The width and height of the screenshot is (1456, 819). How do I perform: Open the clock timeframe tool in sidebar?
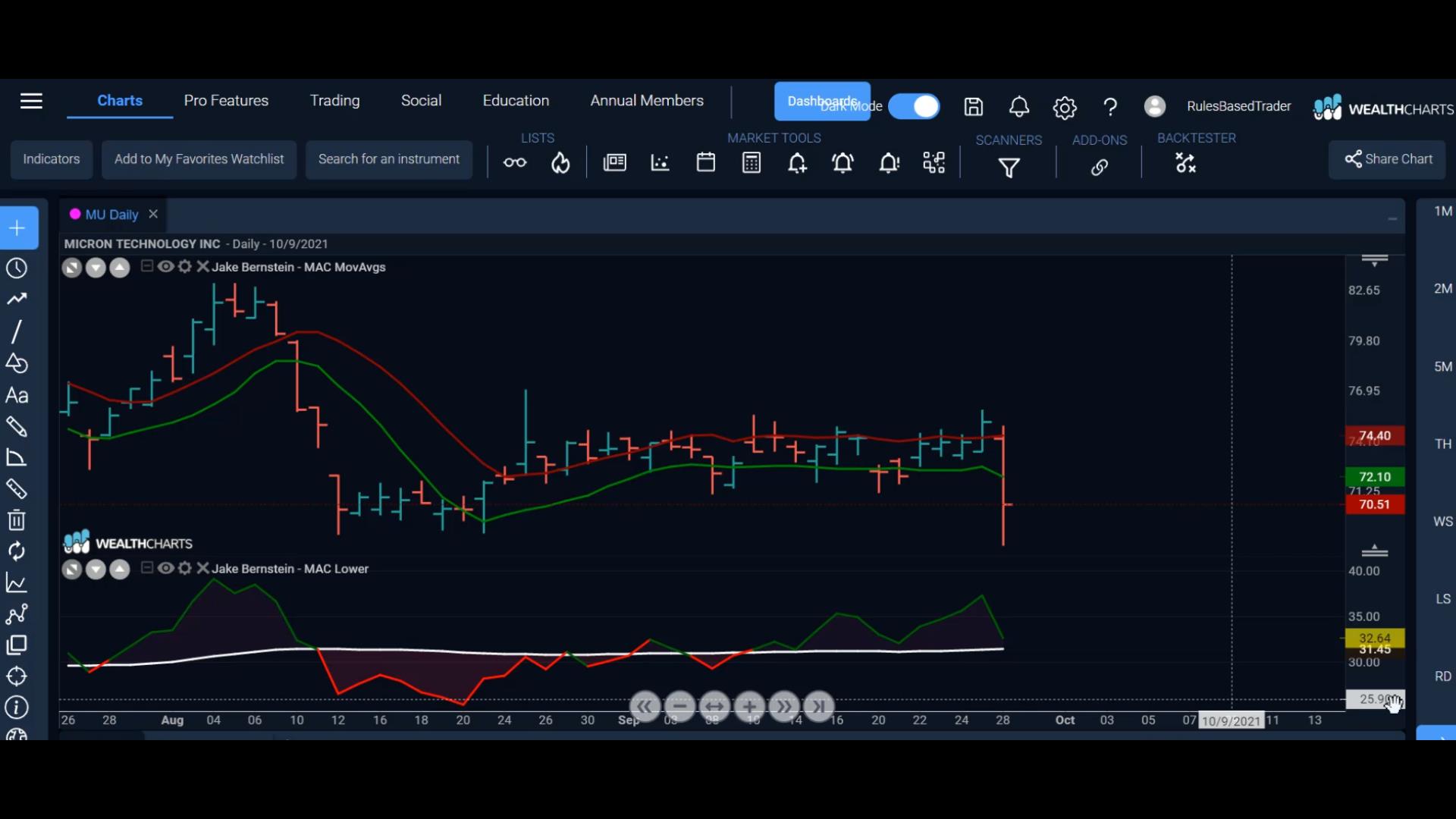tap(17, 268)
